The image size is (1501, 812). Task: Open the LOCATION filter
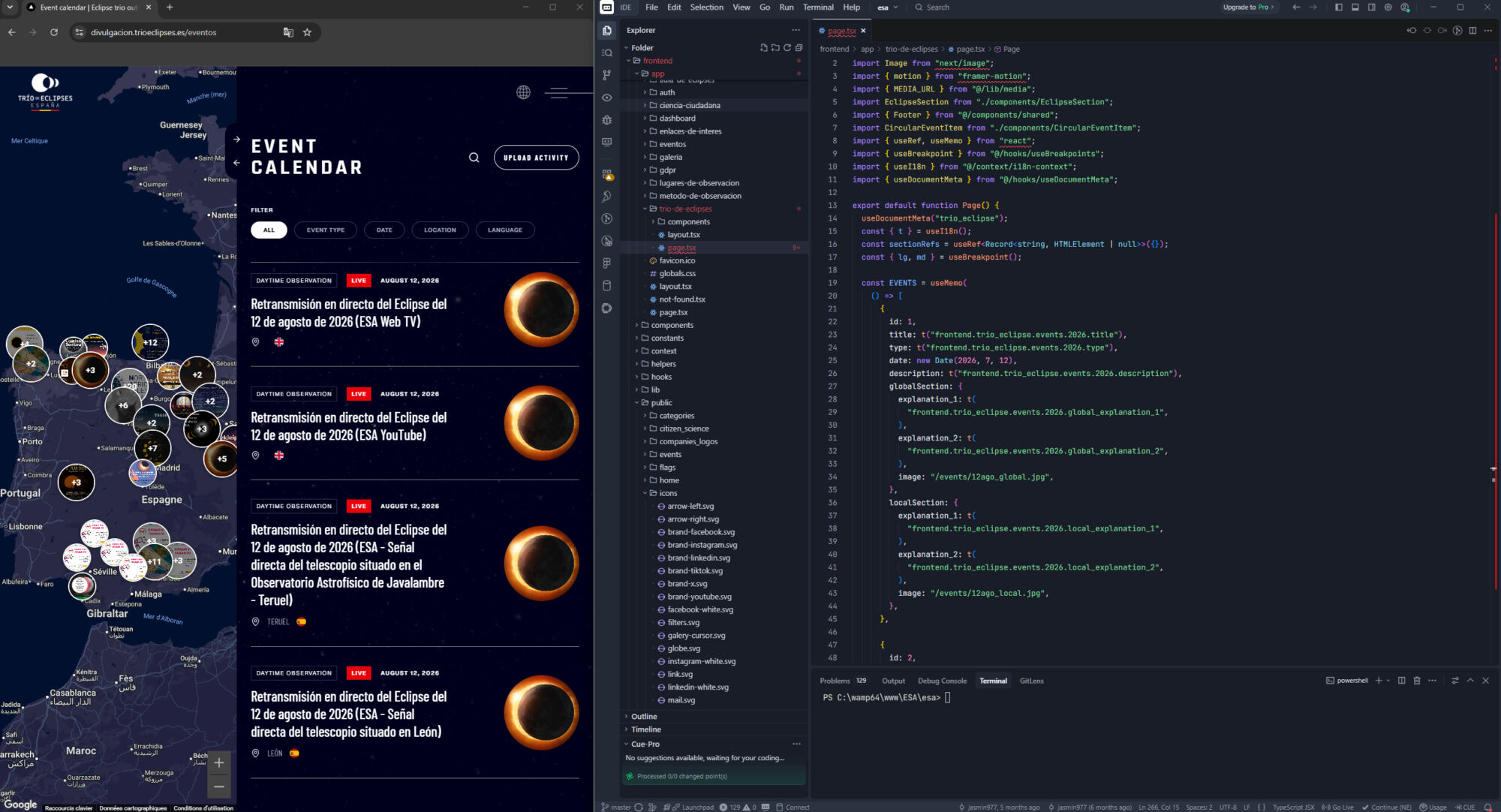click(440, 230)
